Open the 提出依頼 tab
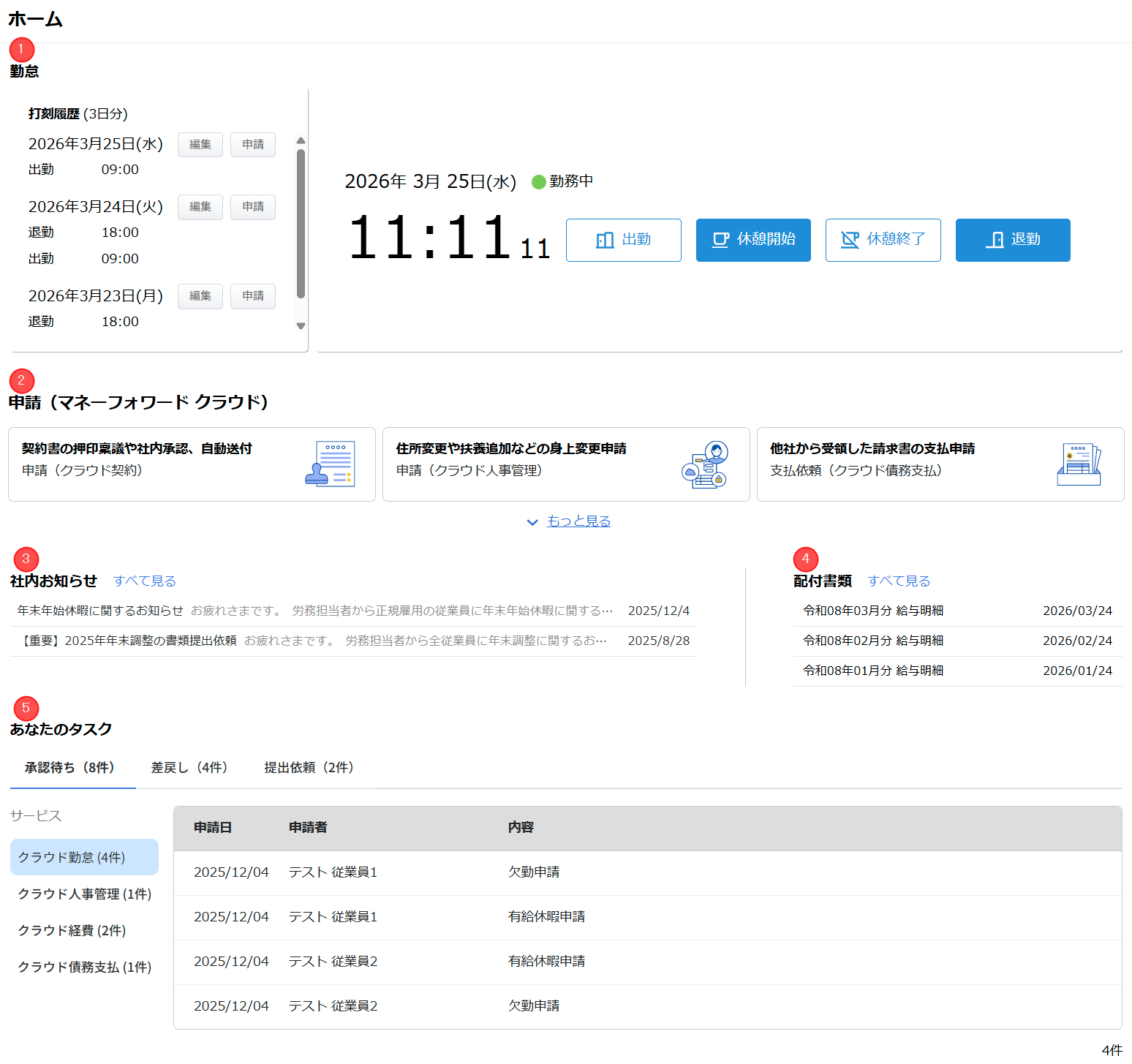1132x1064 pixels. pyautogui.click(x=309, y=768)
